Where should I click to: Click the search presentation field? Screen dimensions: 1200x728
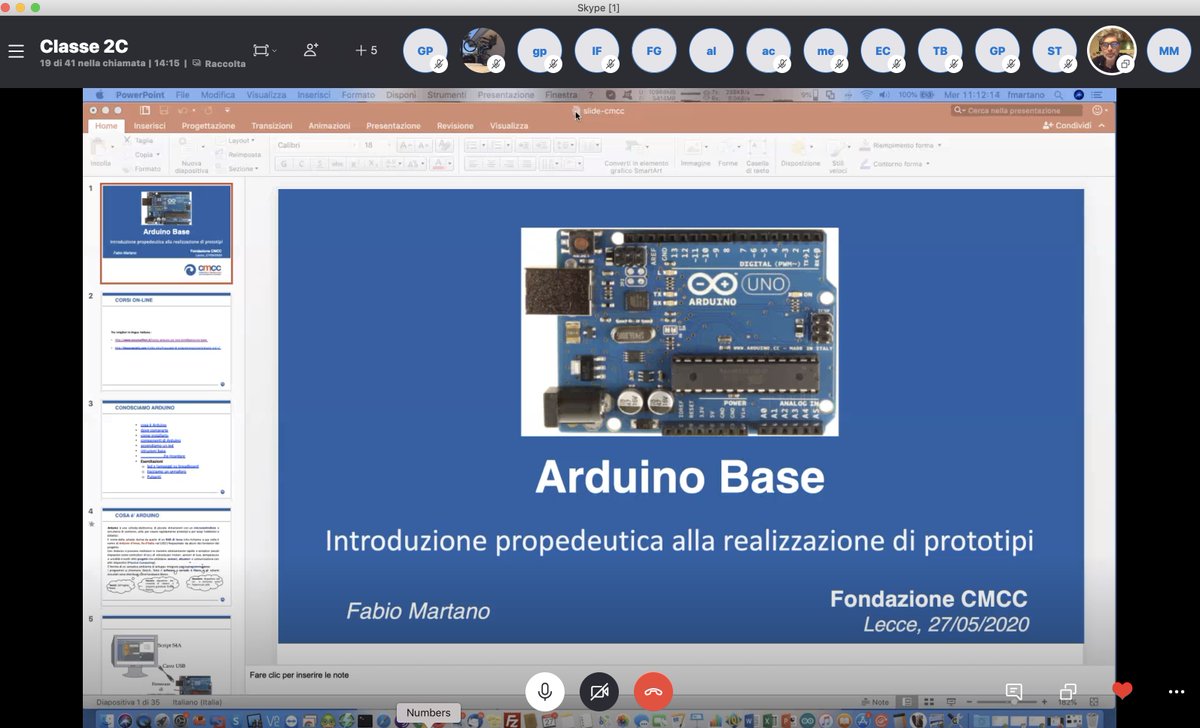click(1016, 110)
